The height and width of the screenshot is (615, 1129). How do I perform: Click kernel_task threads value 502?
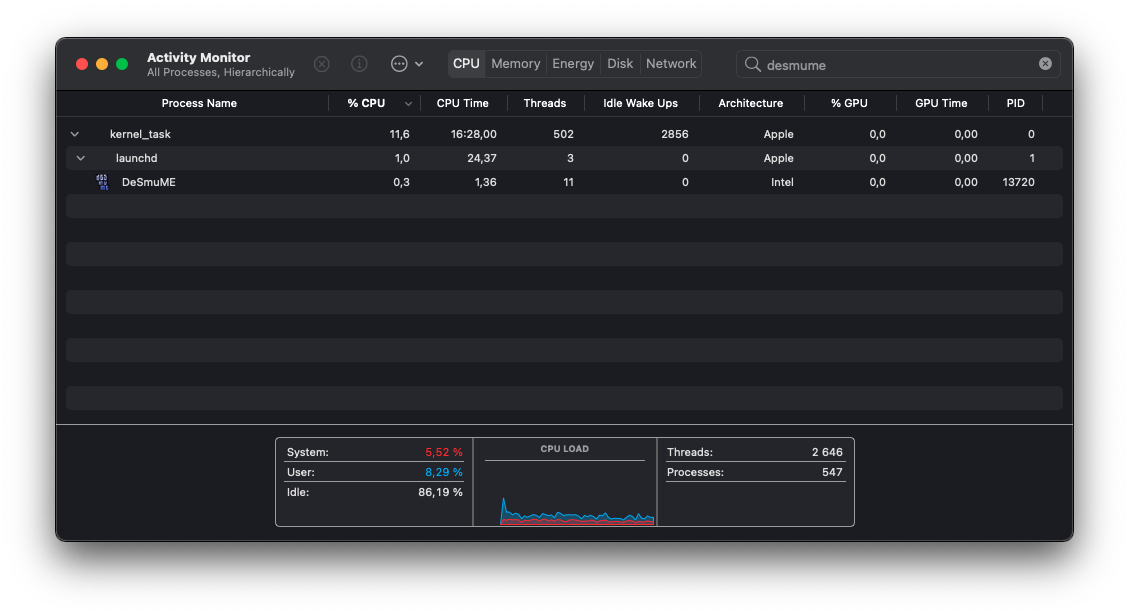point(563,134)
